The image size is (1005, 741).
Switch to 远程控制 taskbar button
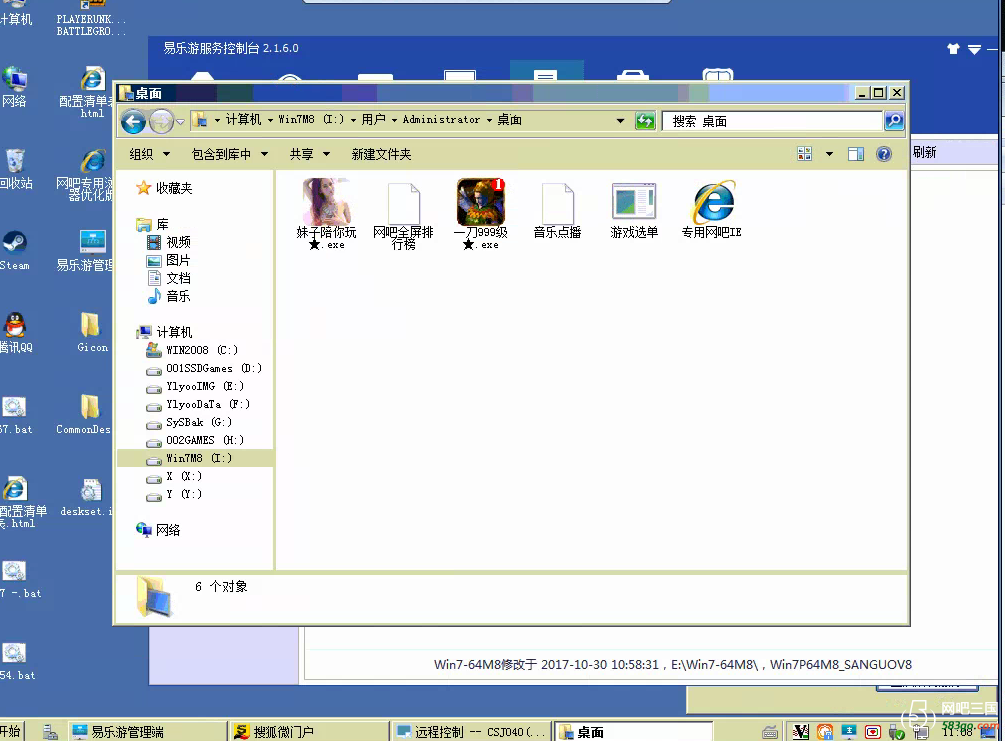(471, 731)
